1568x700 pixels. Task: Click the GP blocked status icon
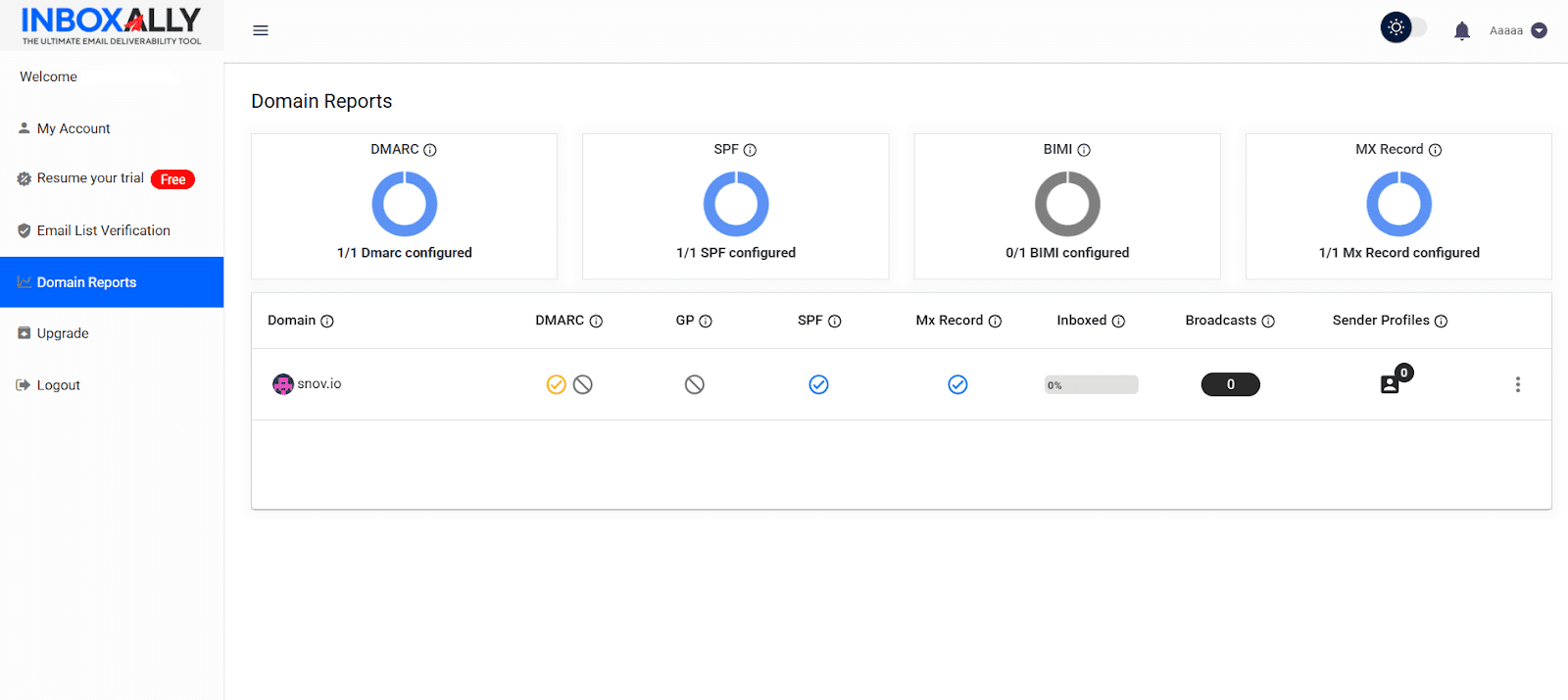coord(694,384)
